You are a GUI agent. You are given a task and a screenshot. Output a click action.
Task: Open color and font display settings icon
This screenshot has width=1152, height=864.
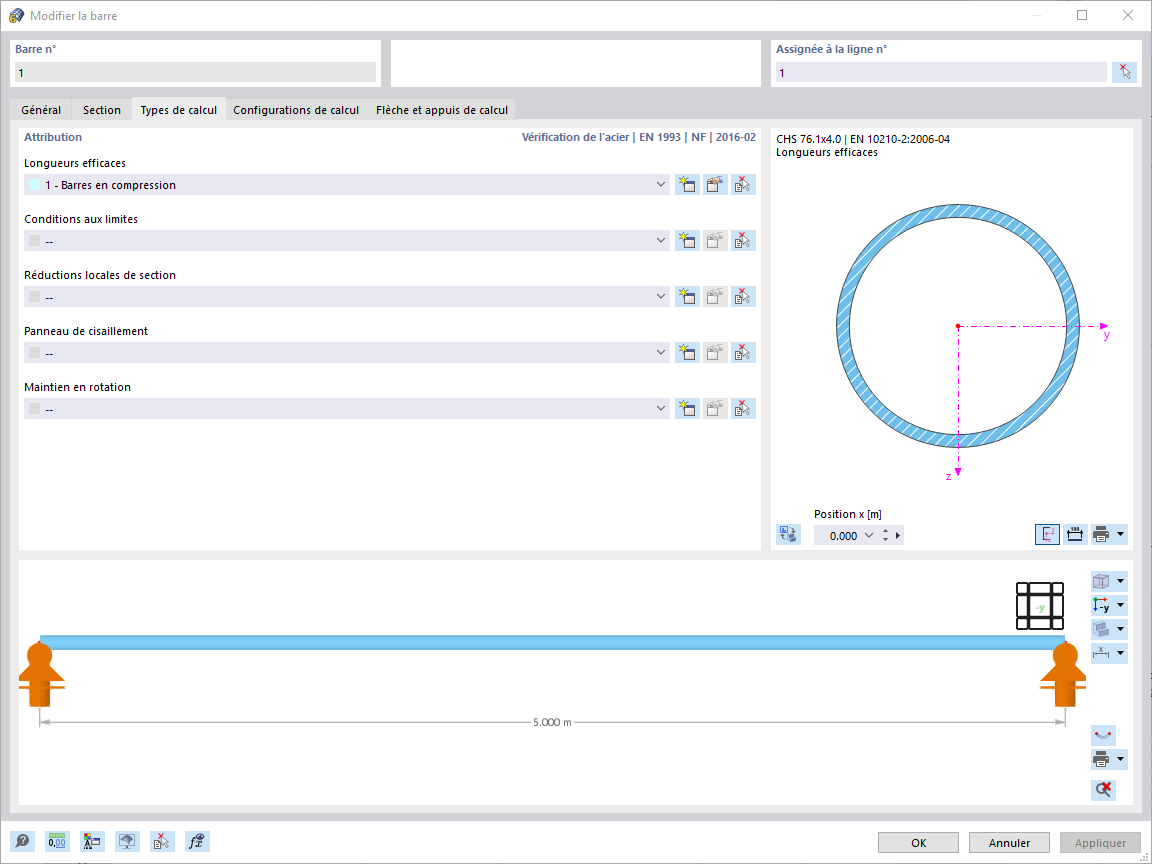(93, 841)
